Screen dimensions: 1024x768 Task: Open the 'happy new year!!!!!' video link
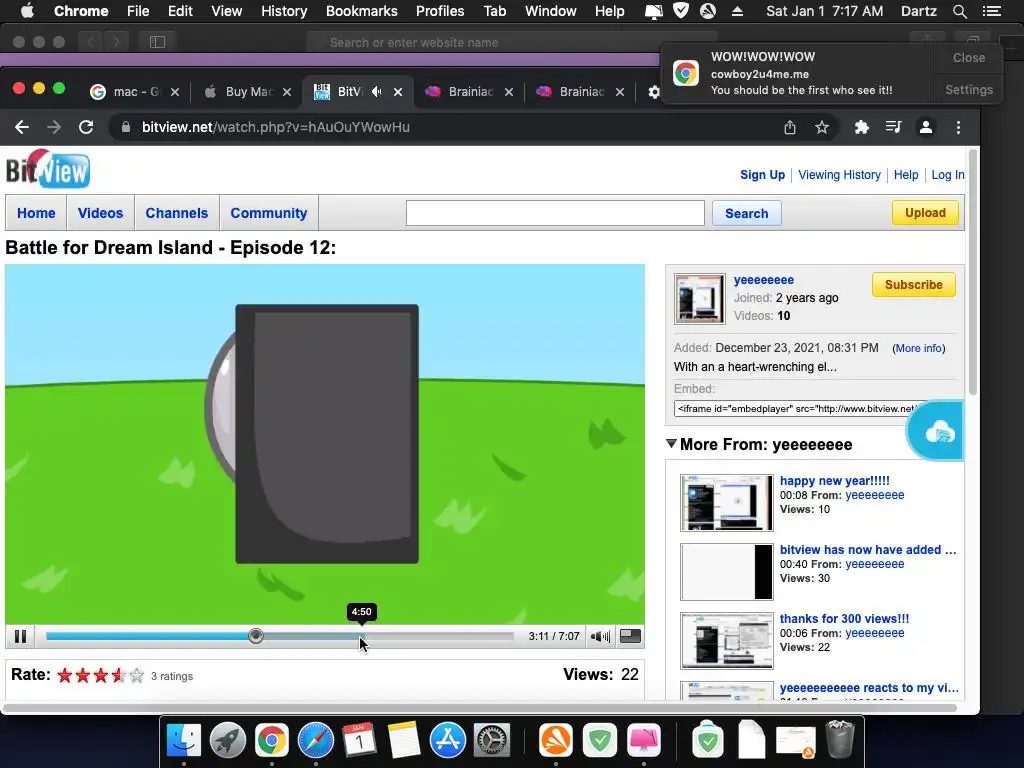click(835, 481)
